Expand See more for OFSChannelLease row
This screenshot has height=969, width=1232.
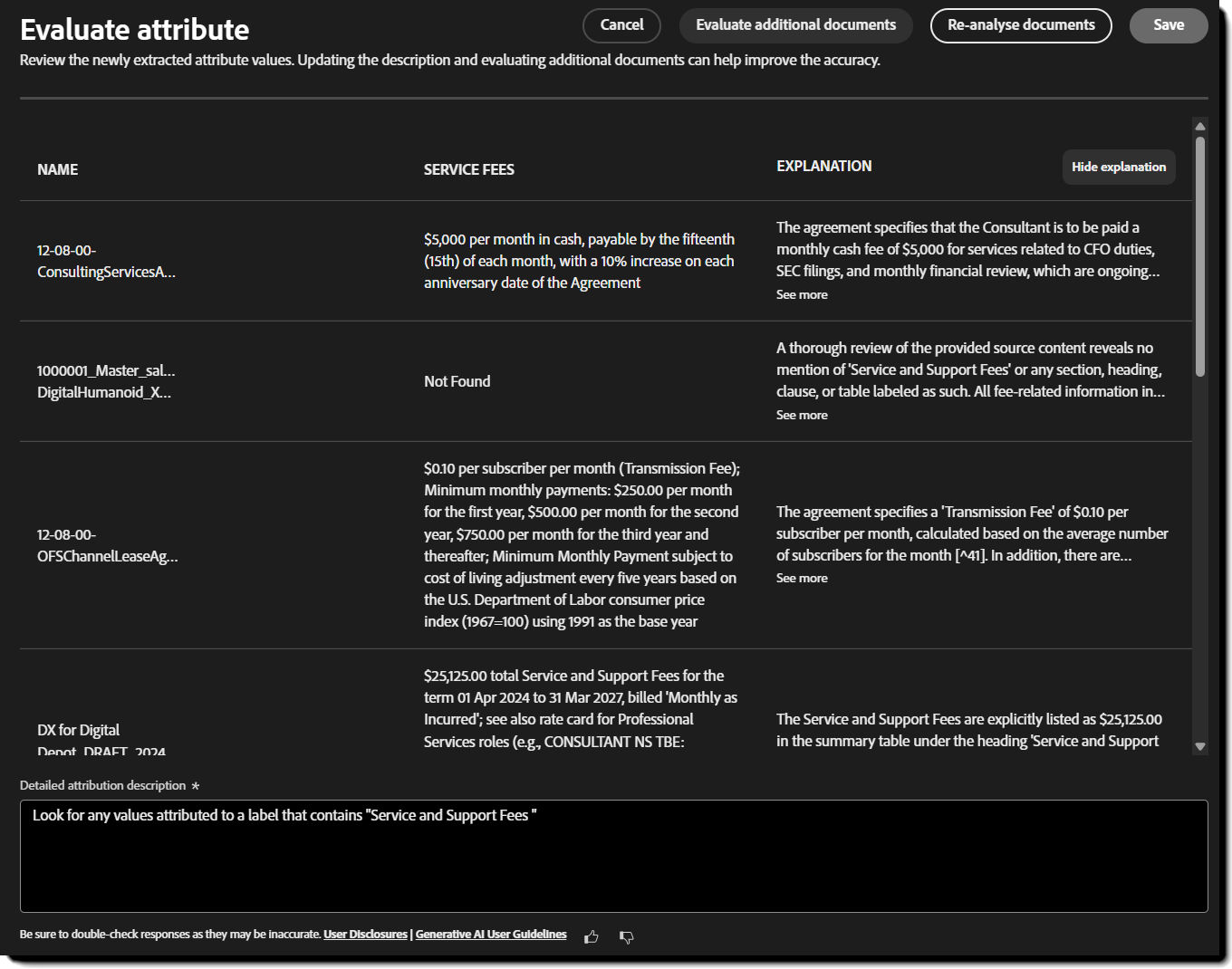pyautogui.click(x=802, y=578)
